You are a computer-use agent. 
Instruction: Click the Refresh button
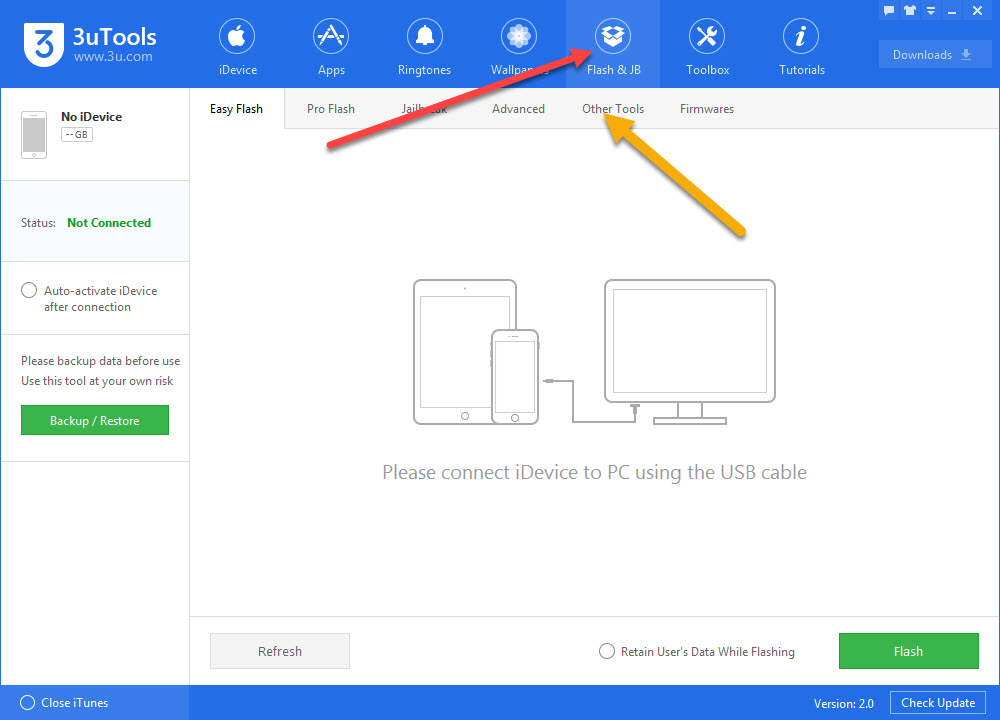click(280, 651)
